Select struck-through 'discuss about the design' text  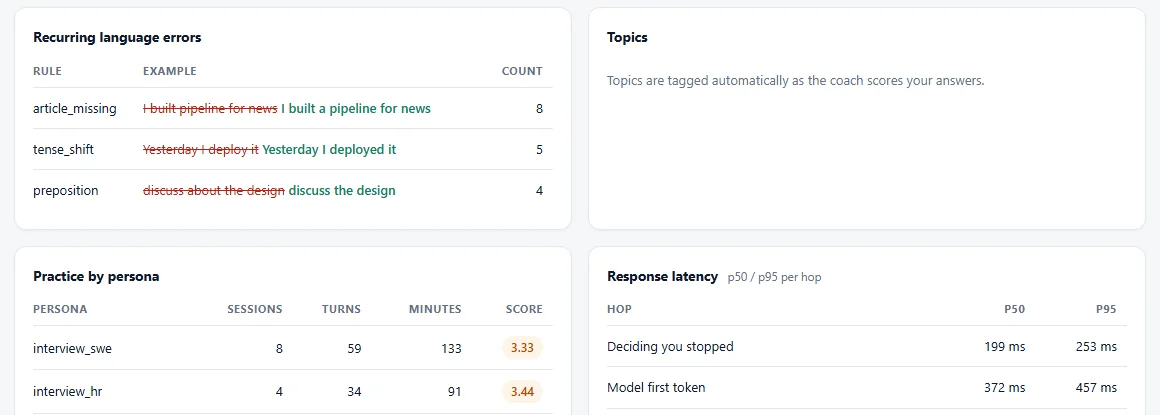214,190
